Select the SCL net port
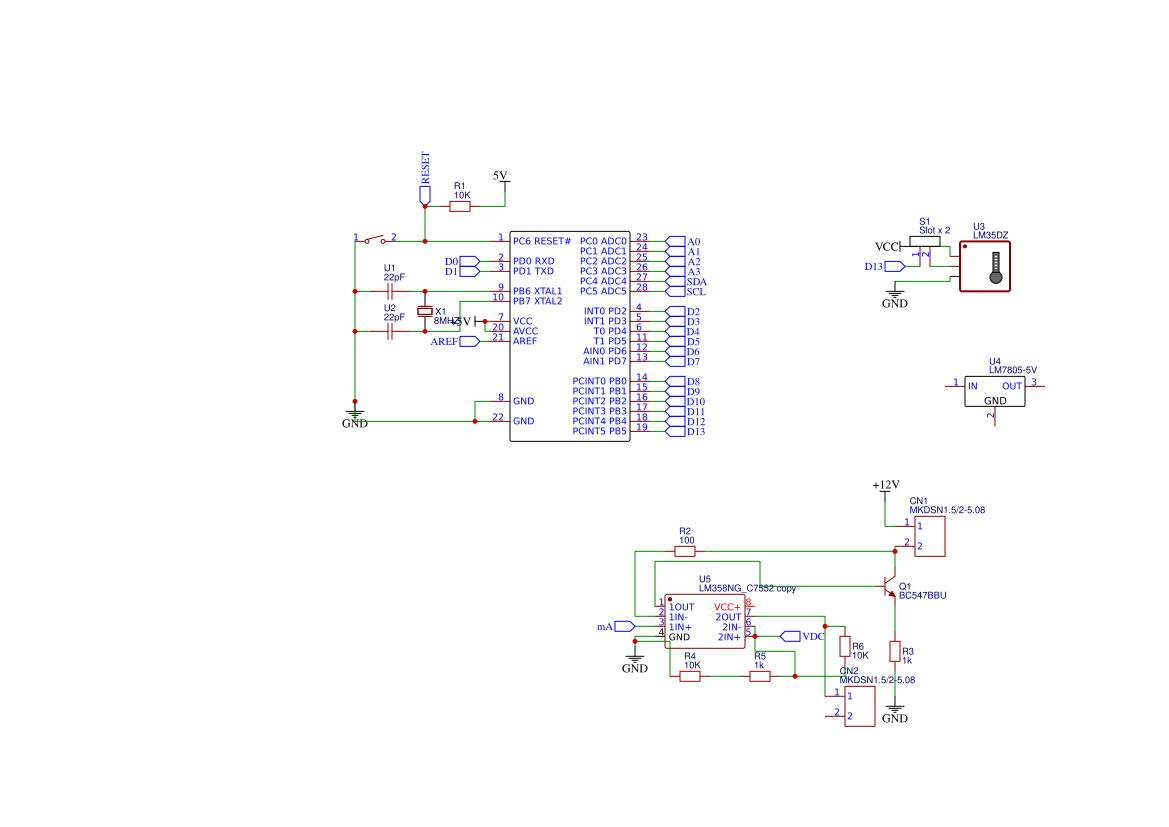This screenshot has height=827, width=1169. coord(686,292)
